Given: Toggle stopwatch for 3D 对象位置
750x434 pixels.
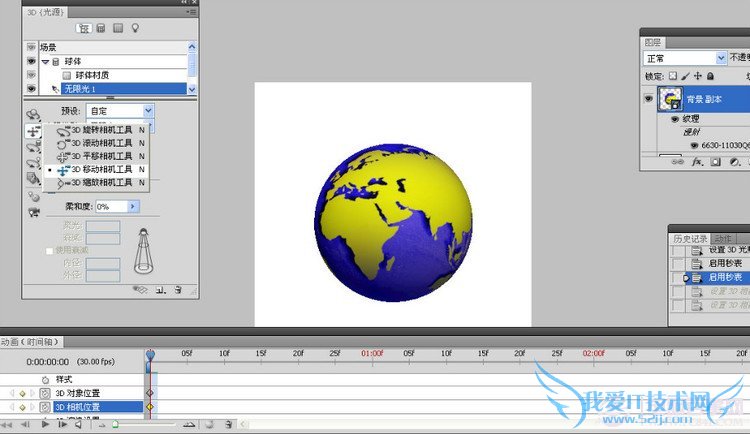Looking at the screenshot, I should coord(45,393).
